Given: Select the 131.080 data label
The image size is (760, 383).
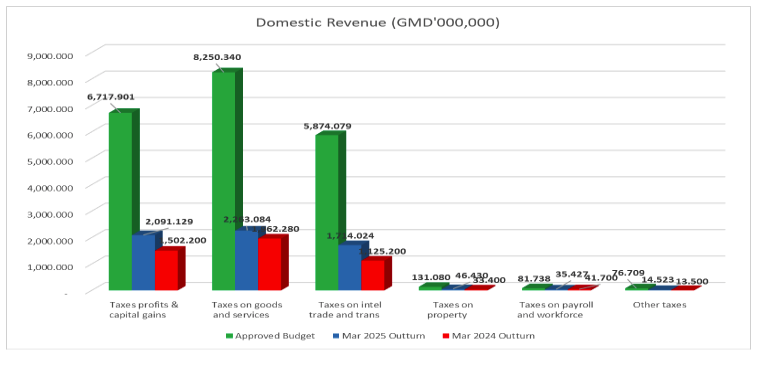Looking at the screenshot, I should [x=431, y=278].
